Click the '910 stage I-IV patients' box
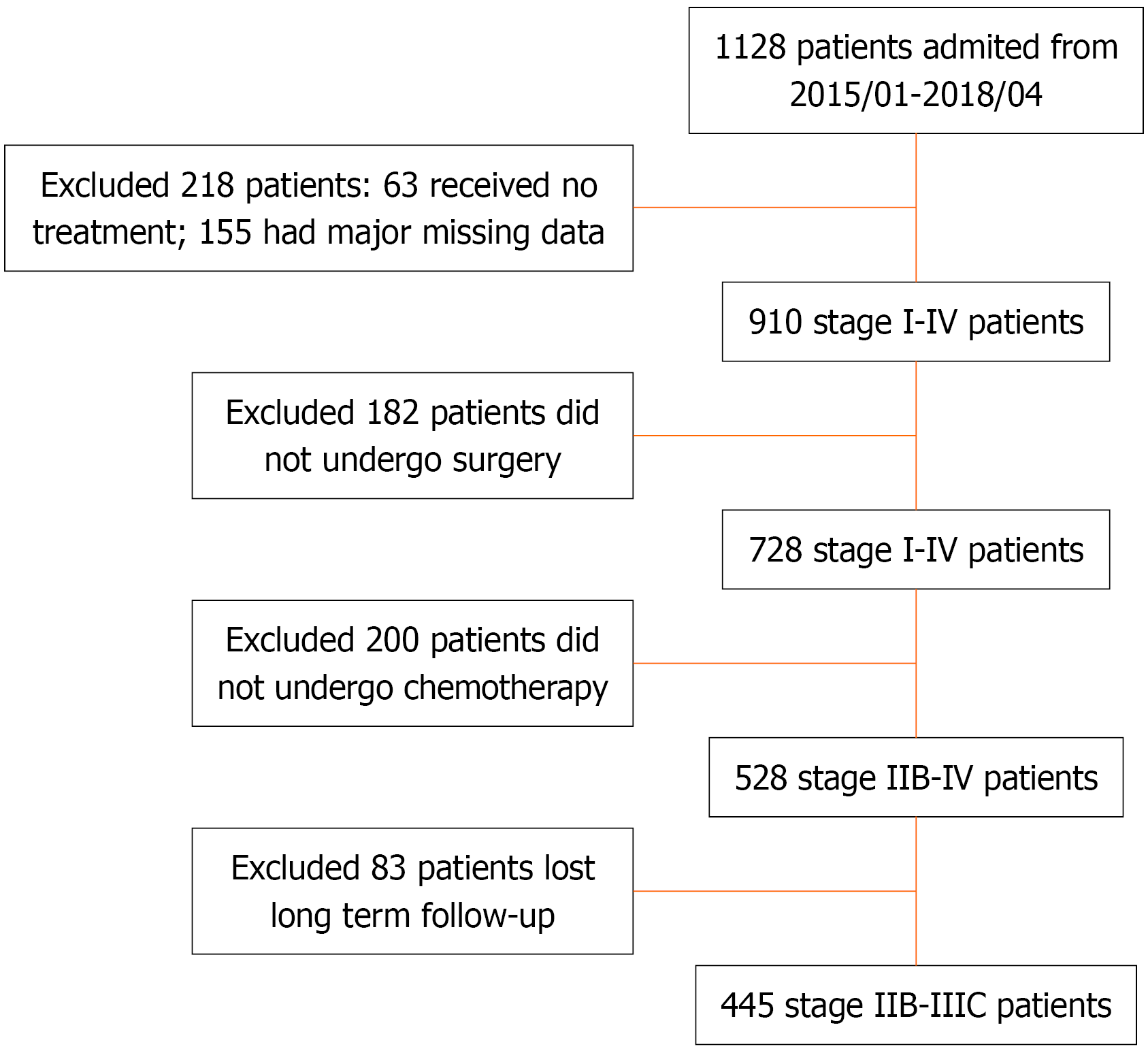Viewport: 1148px width, 1053px height. click(x=915, y=322)
